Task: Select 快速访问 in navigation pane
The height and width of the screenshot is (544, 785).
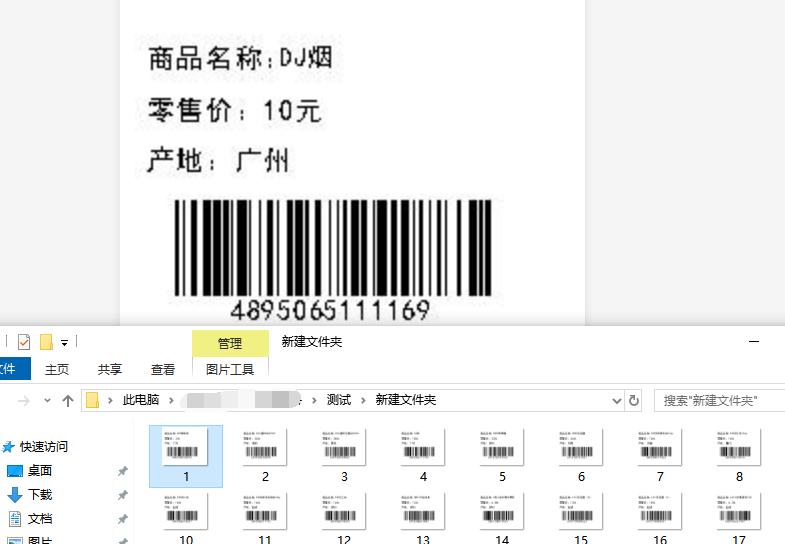Action: [x=44, y=446]
